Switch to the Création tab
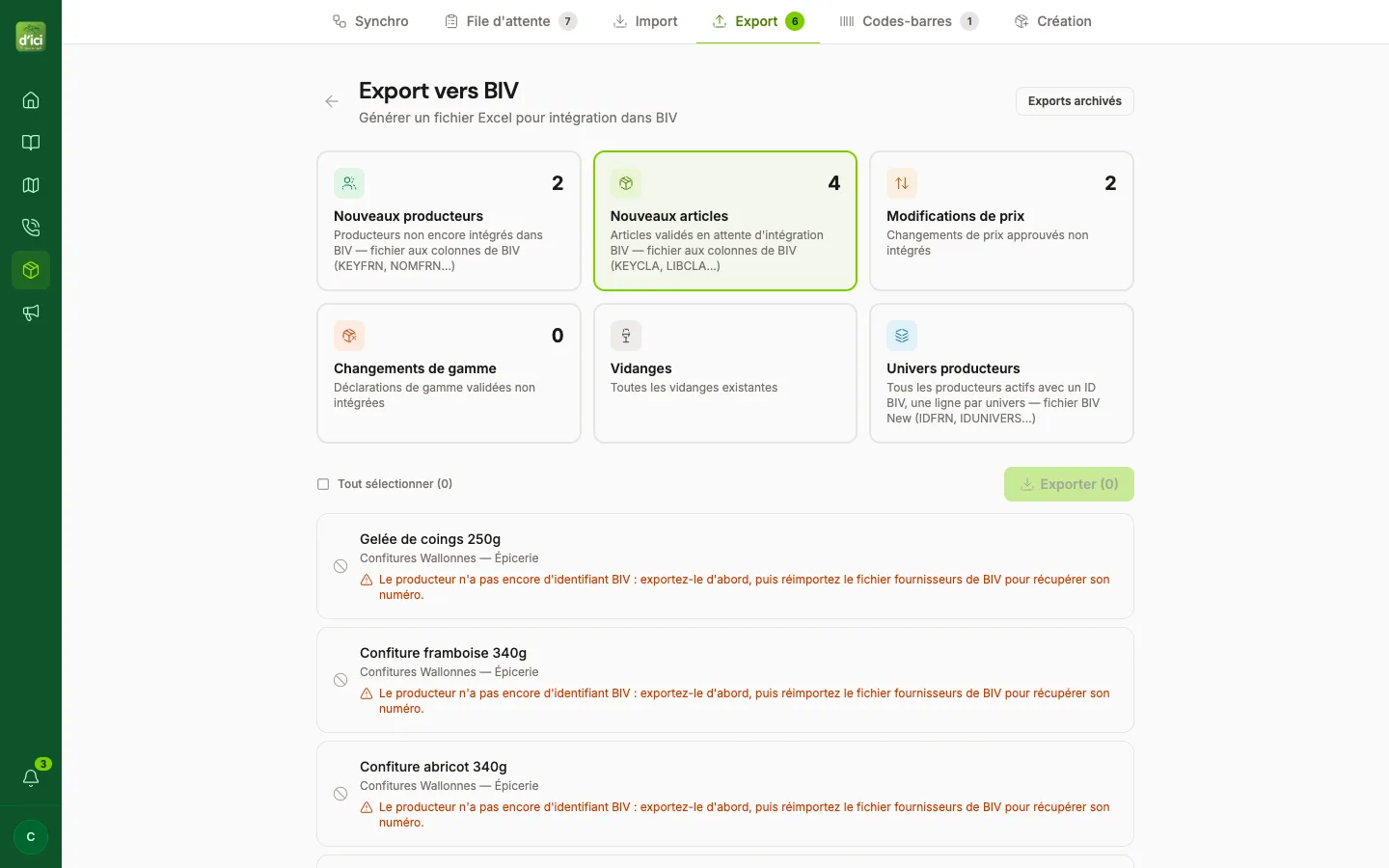Image resolution: width=1389 pixels, height=868 pixels. point(1053,21)
